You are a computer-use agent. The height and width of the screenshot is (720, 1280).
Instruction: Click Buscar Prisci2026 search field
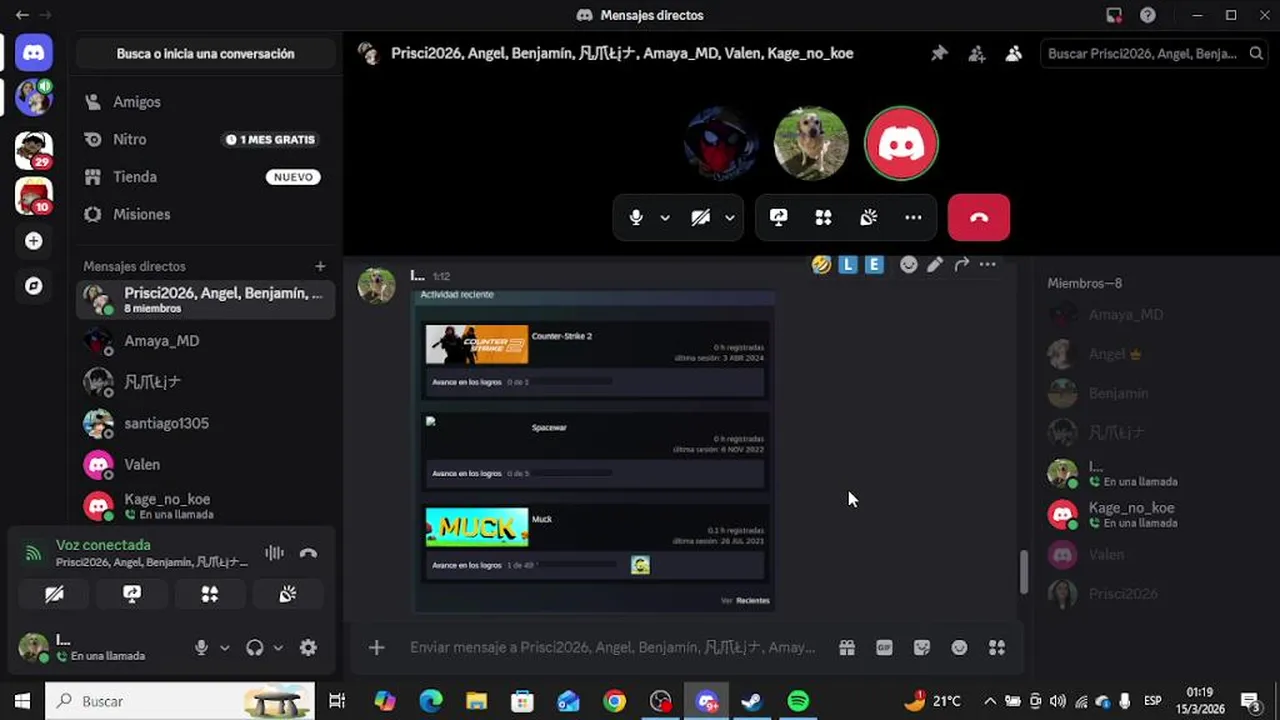[1155, 54]
